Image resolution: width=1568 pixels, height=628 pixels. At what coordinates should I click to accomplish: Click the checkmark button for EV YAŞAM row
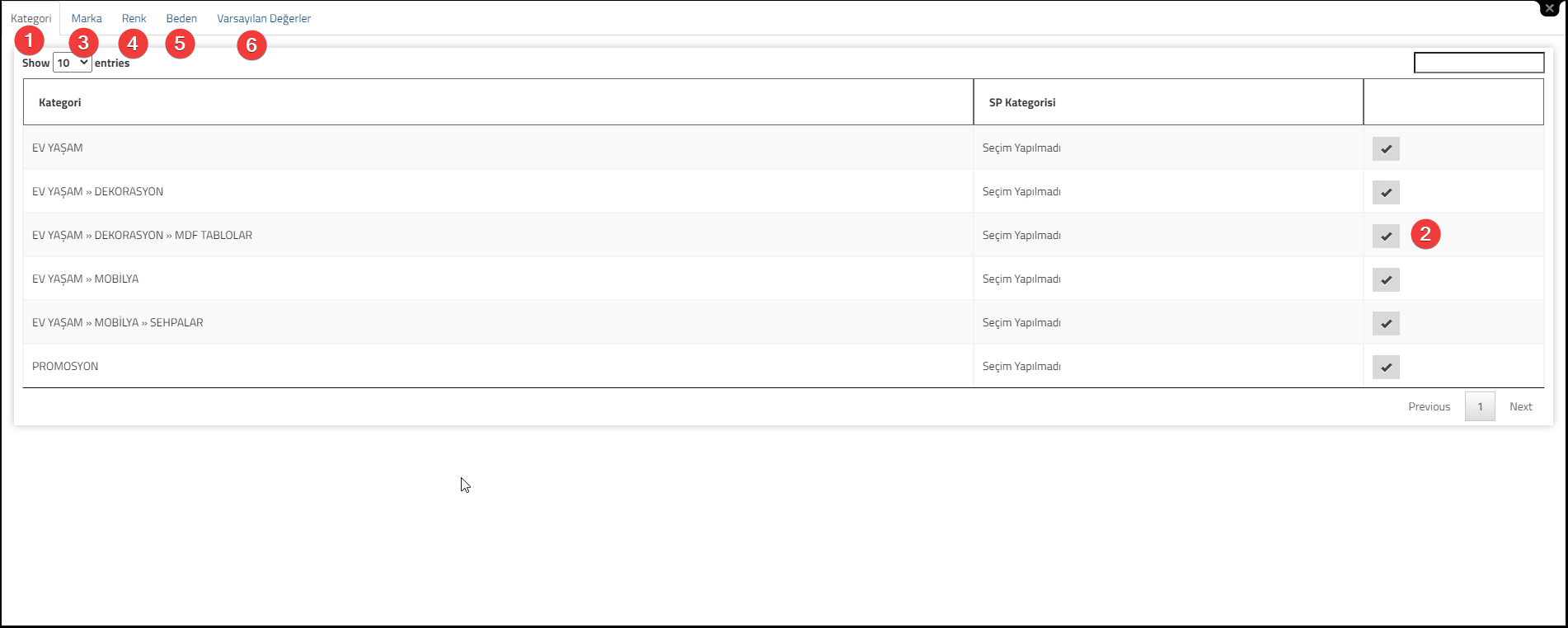coord(1386,148)
